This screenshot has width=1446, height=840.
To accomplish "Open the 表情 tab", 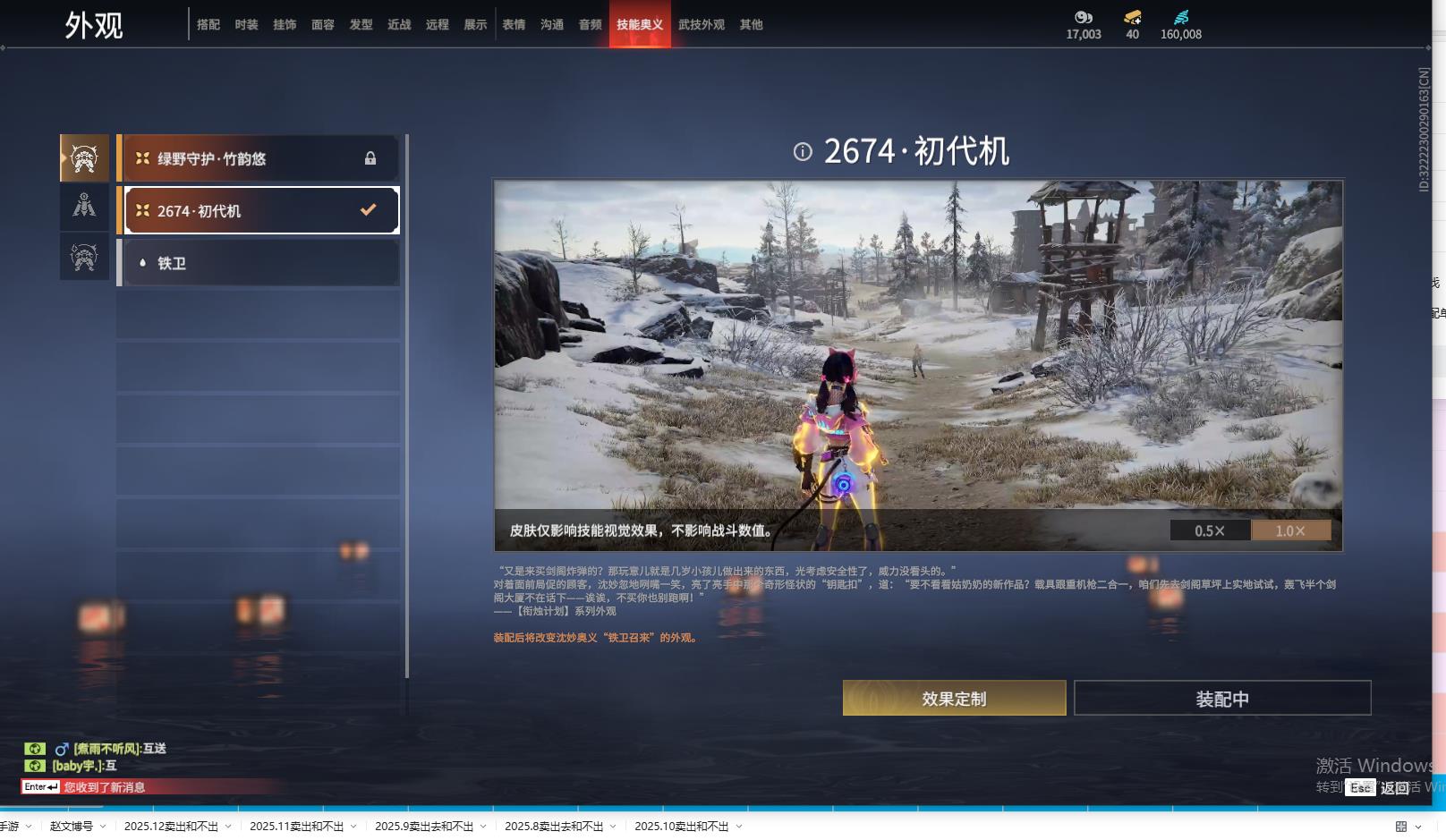I will (x=514, y=25).
